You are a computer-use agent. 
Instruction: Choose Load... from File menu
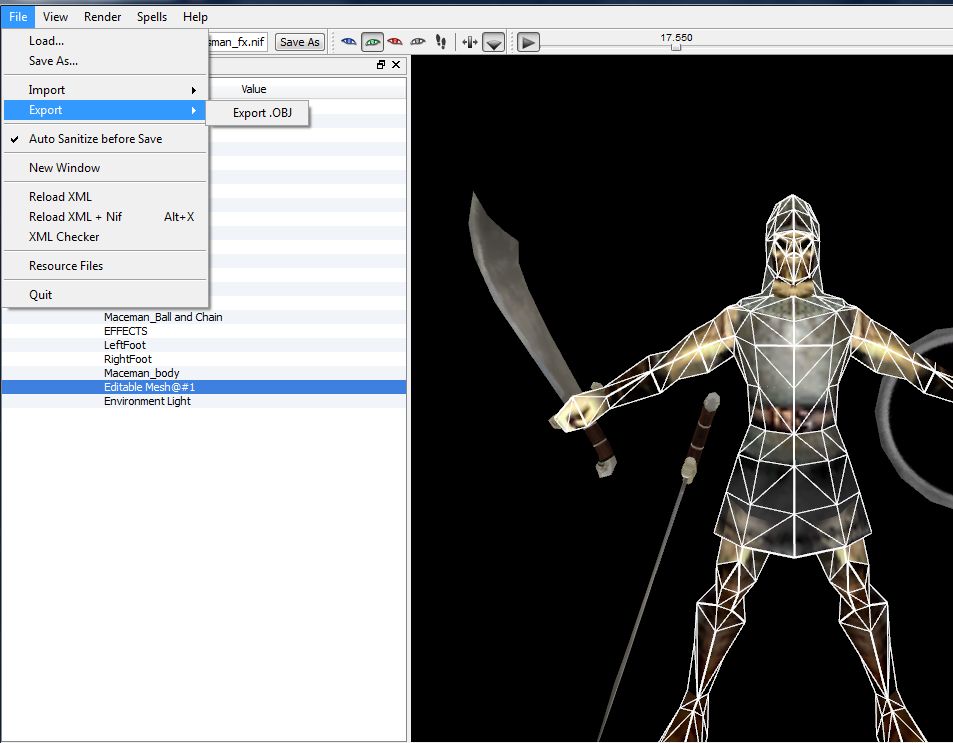point(106,41)
